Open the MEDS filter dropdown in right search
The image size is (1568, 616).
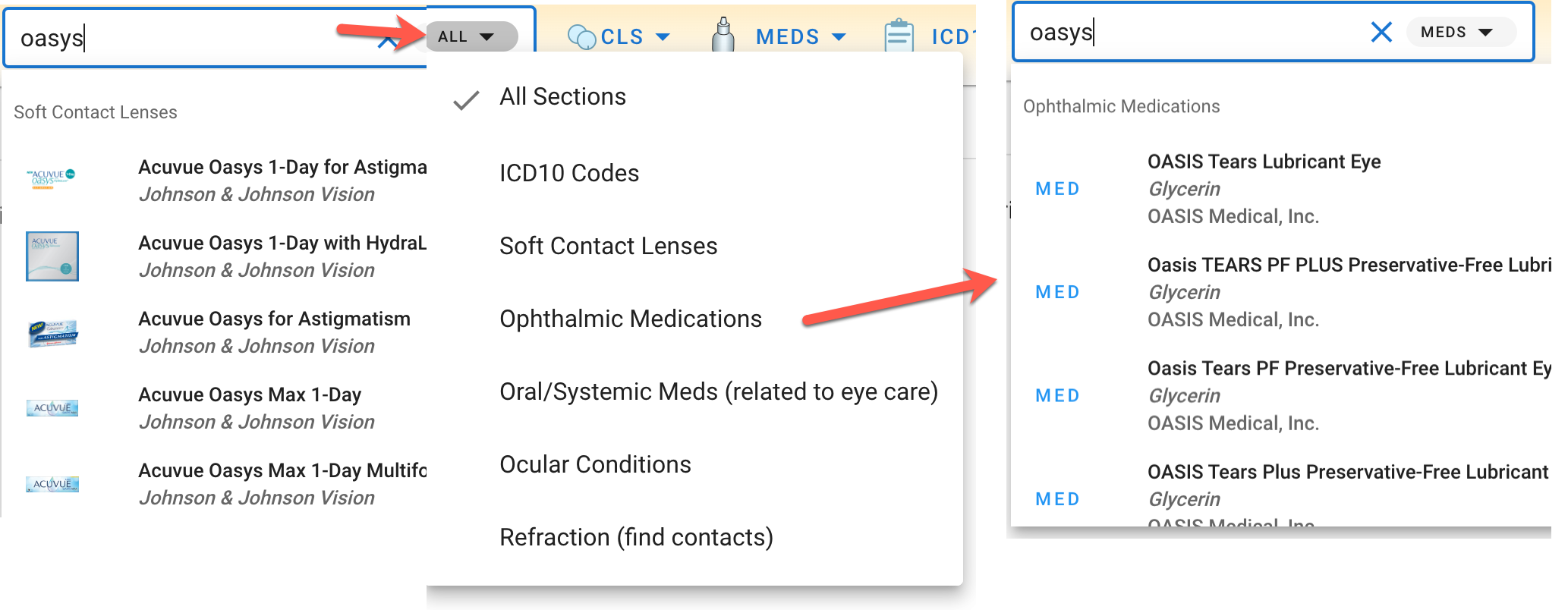tap(1460, 32)
